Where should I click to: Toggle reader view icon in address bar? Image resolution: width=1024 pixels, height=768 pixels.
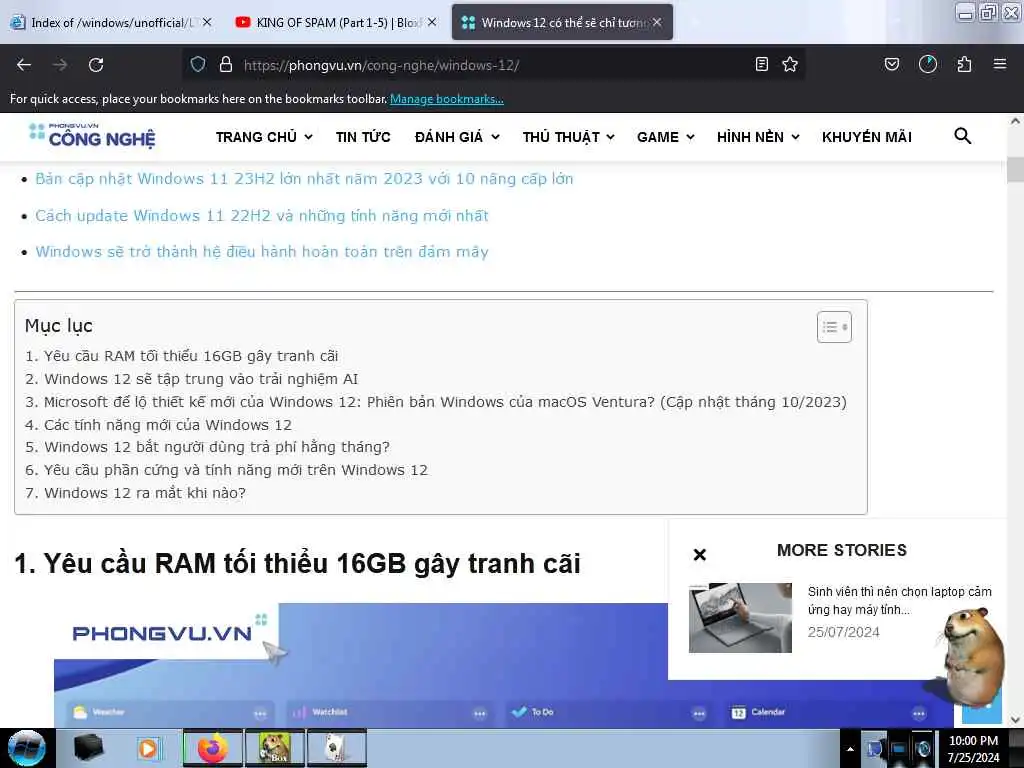[x=761, y=64]
